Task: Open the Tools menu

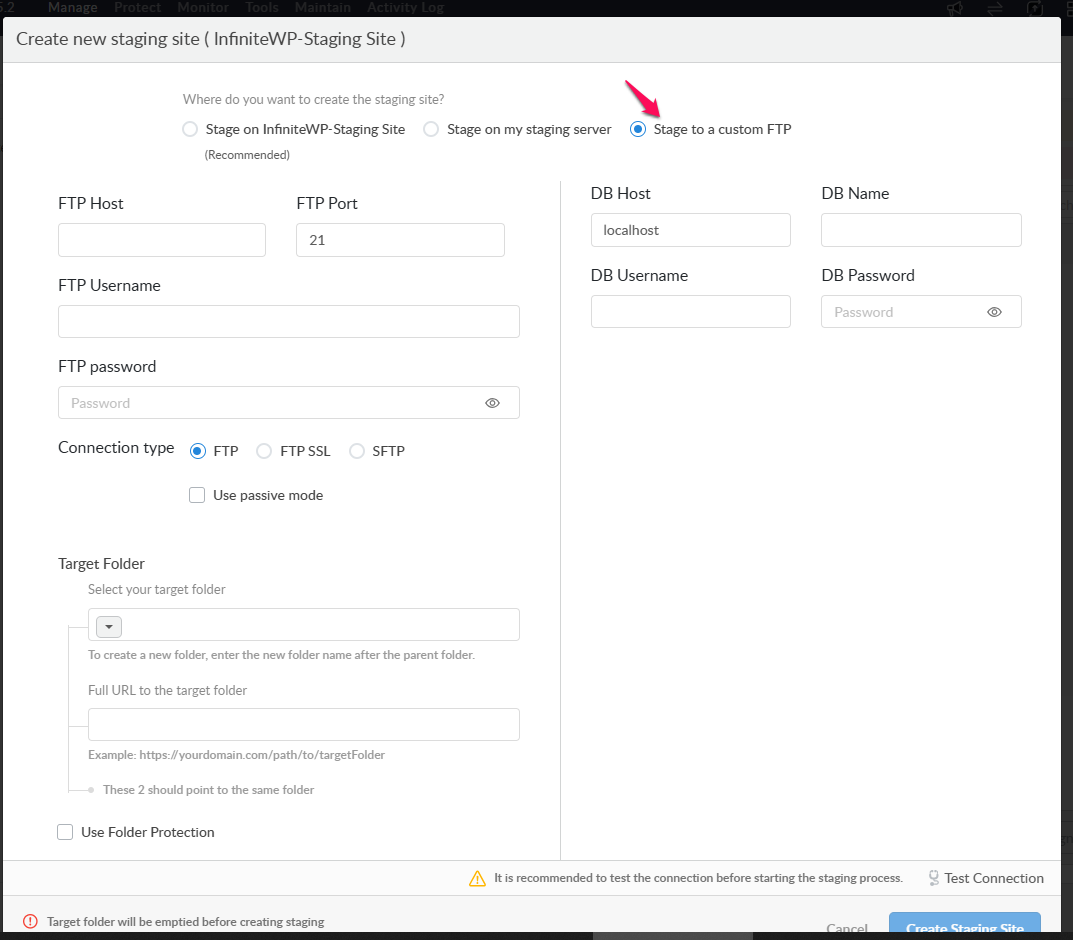Action: [262, 8]
